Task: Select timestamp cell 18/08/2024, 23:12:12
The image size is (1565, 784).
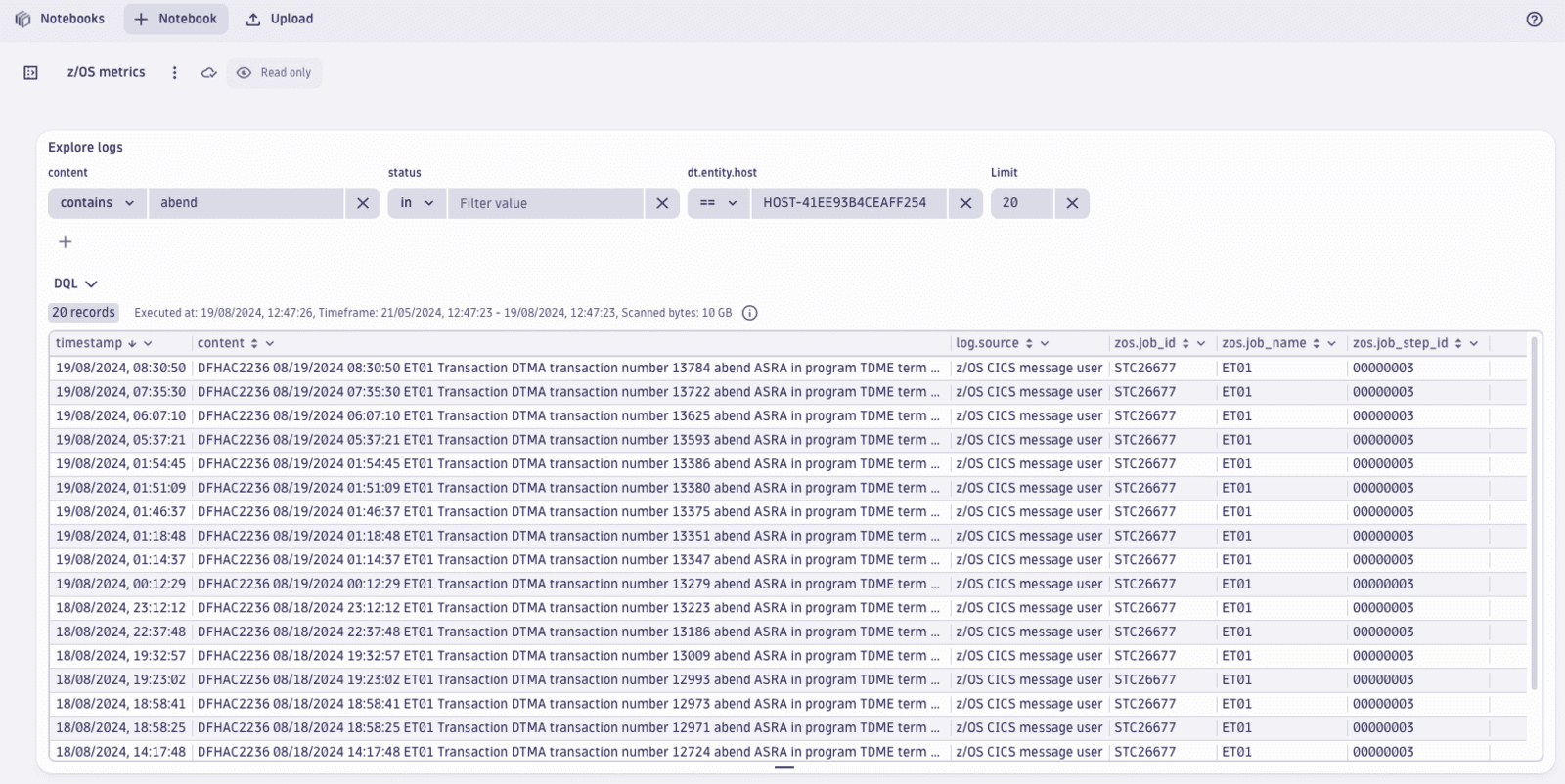Action: click(120, 607)
